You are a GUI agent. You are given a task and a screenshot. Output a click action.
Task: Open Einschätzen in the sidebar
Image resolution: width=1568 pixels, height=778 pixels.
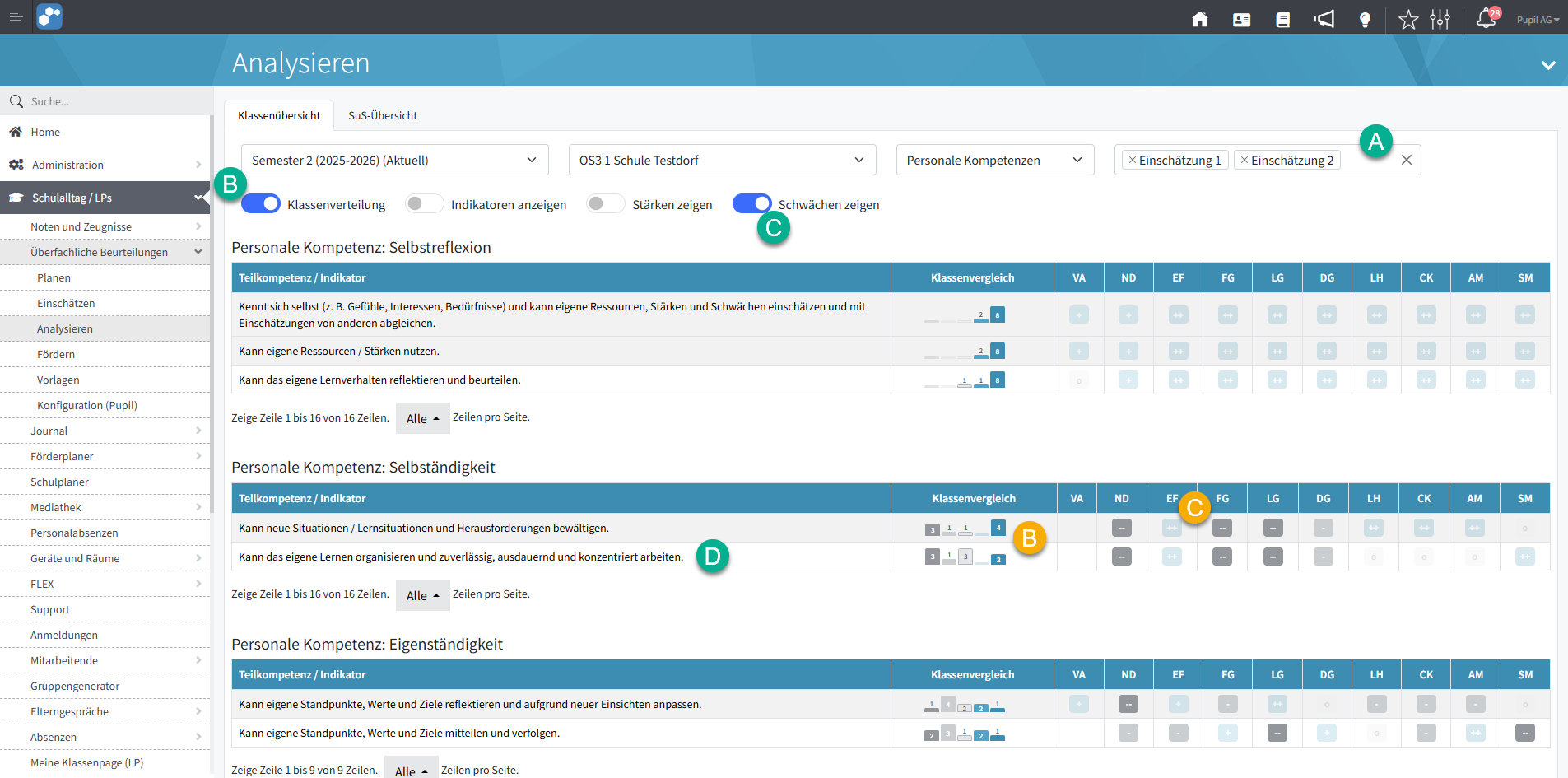105,303
